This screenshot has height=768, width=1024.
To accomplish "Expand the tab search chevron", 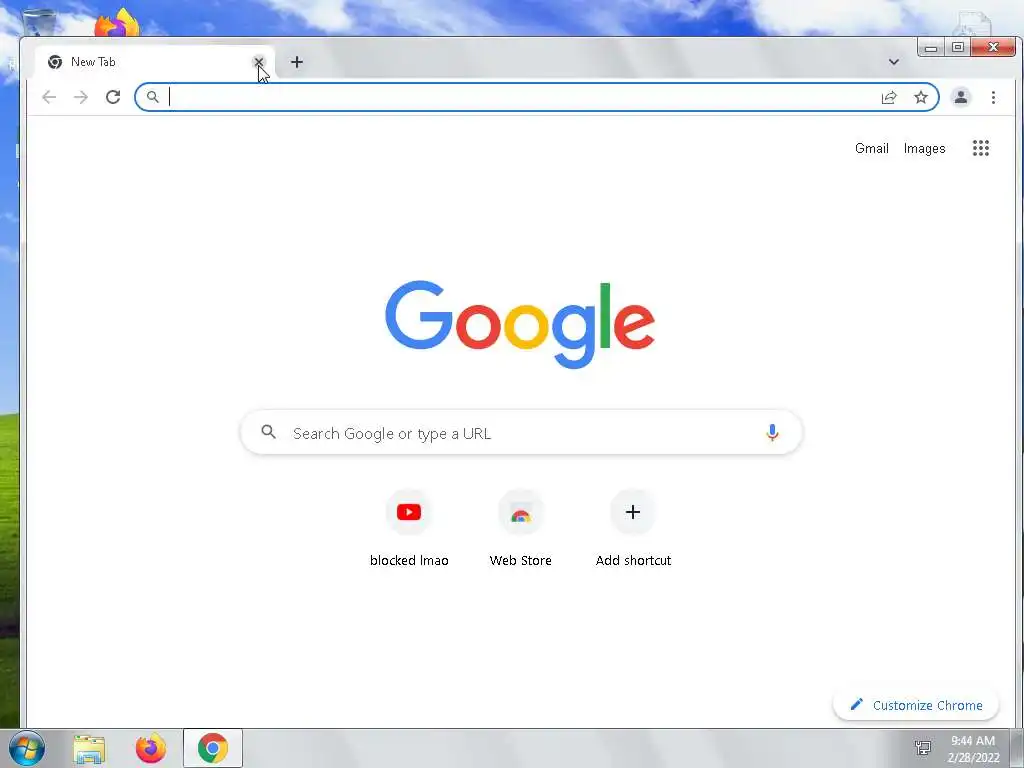I will (x=893, y=62).
